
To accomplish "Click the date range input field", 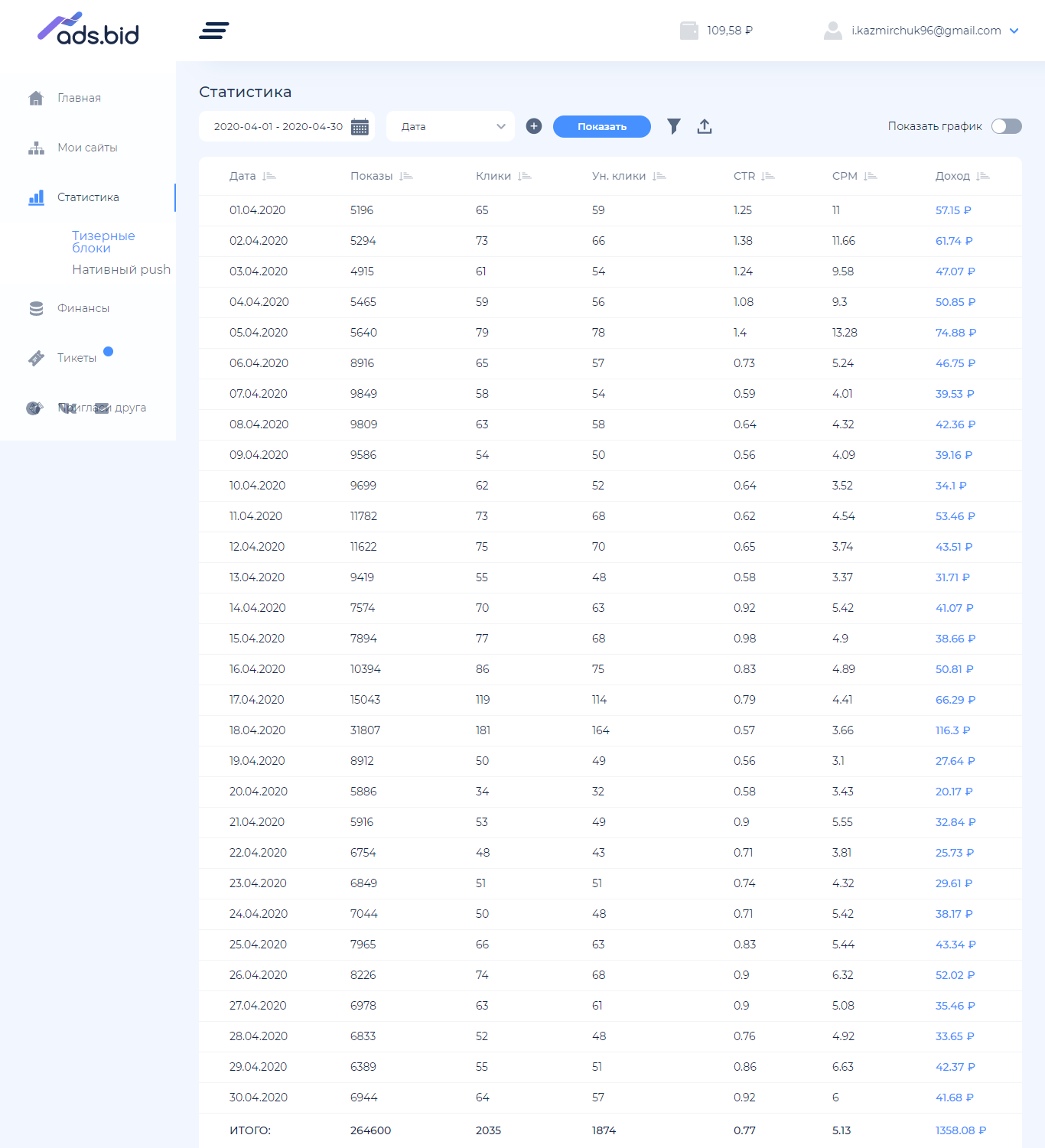I will tap(278, 127).
